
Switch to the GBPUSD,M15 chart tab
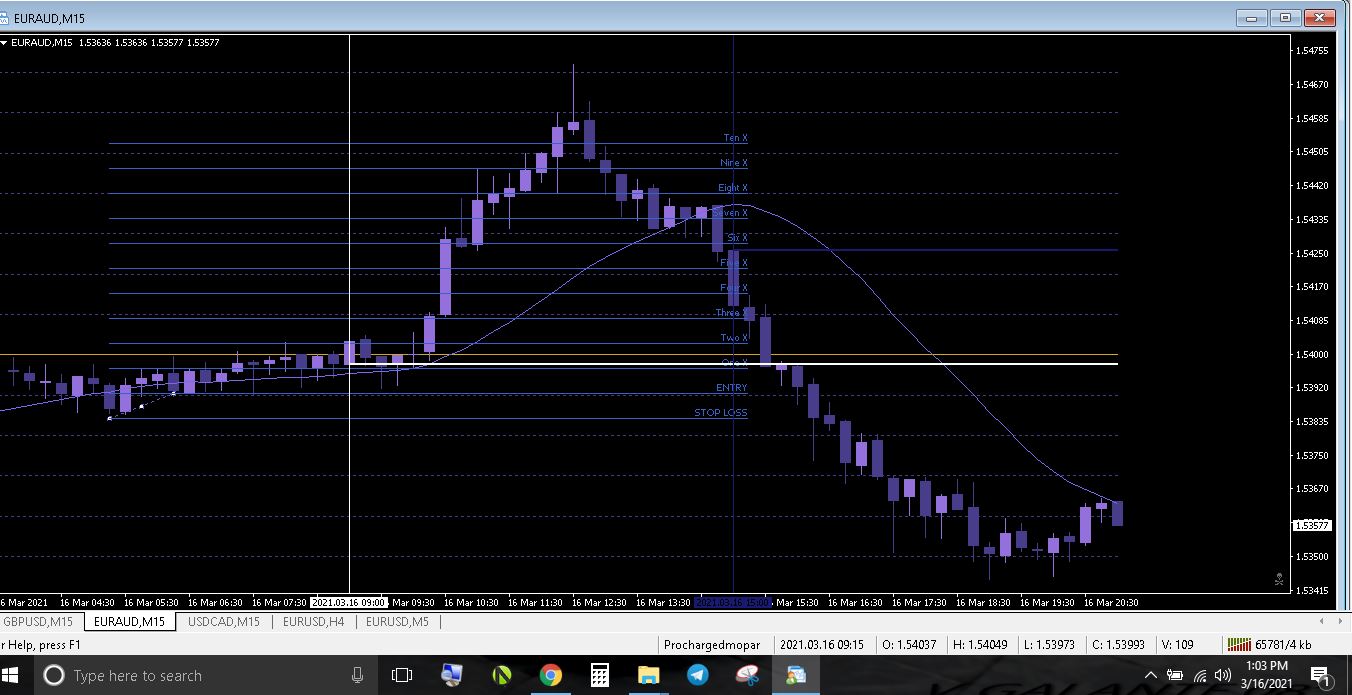coord(40,622)
